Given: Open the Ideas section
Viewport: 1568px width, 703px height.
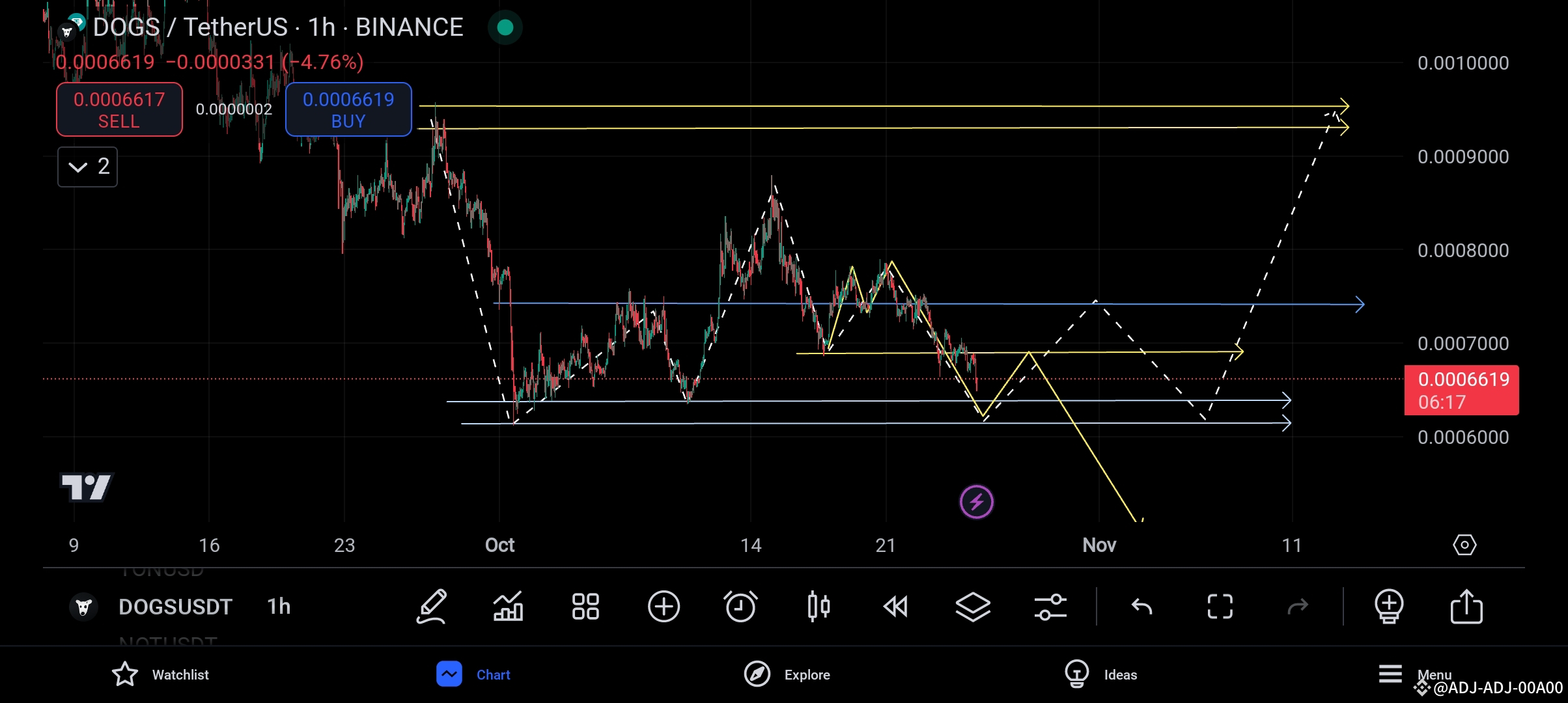Looking at the screenshot, I should tap(1102, 674).
